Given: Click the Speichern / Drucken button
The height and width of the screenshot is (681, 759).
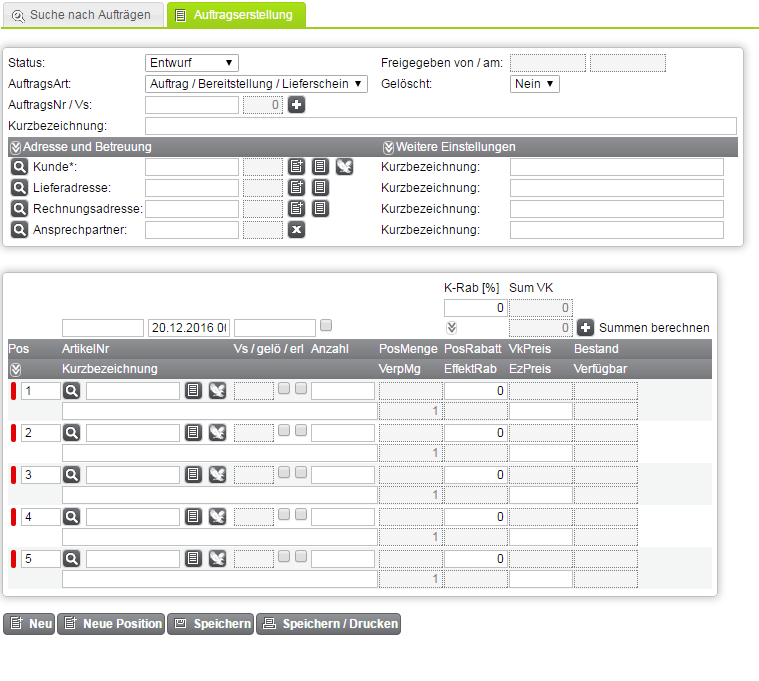Looking at the screenshot, I should point(329,624).
